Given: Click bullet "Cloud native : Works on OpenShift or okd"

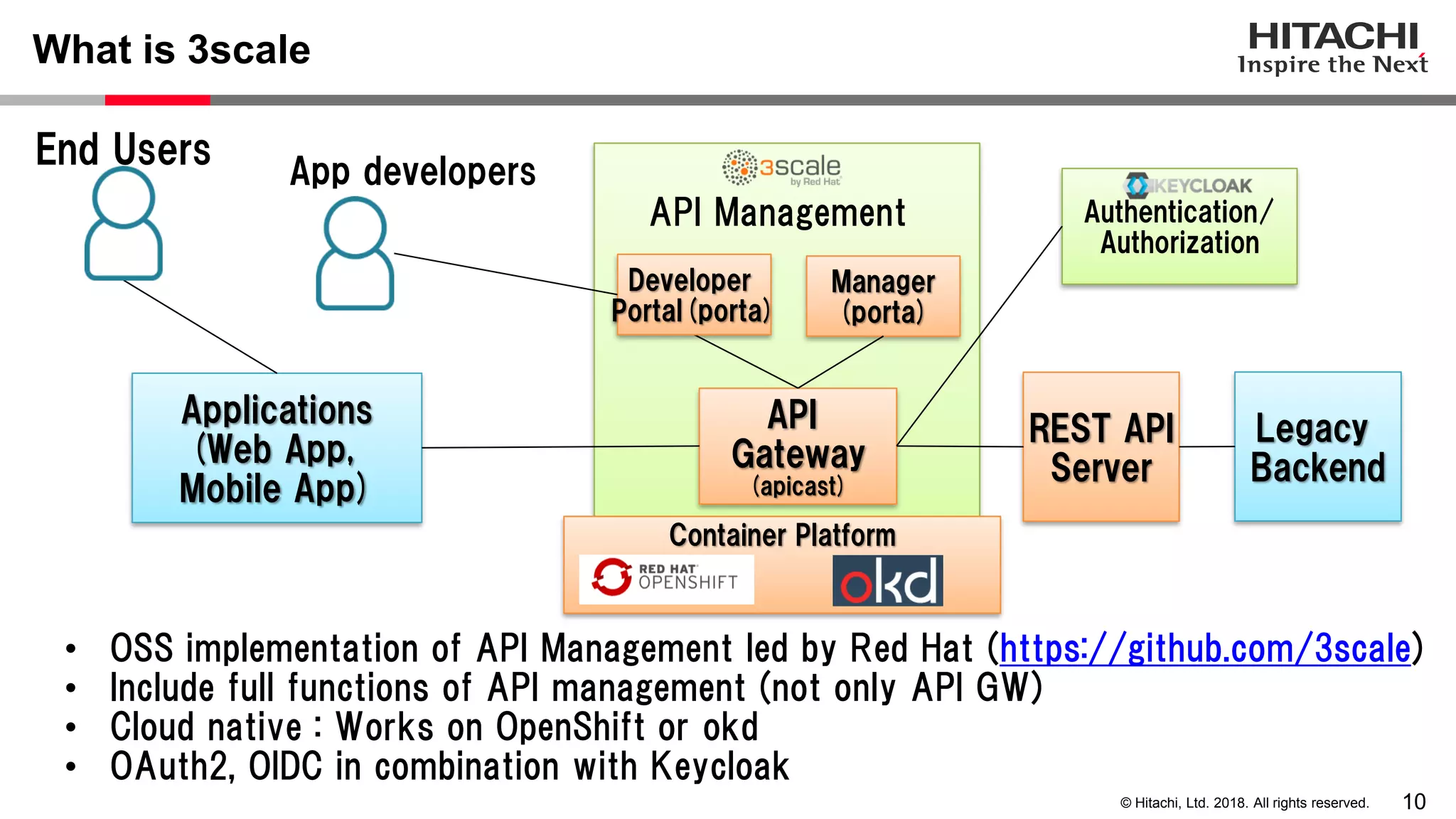Looking at the screenshot, I should coord(434,727).
